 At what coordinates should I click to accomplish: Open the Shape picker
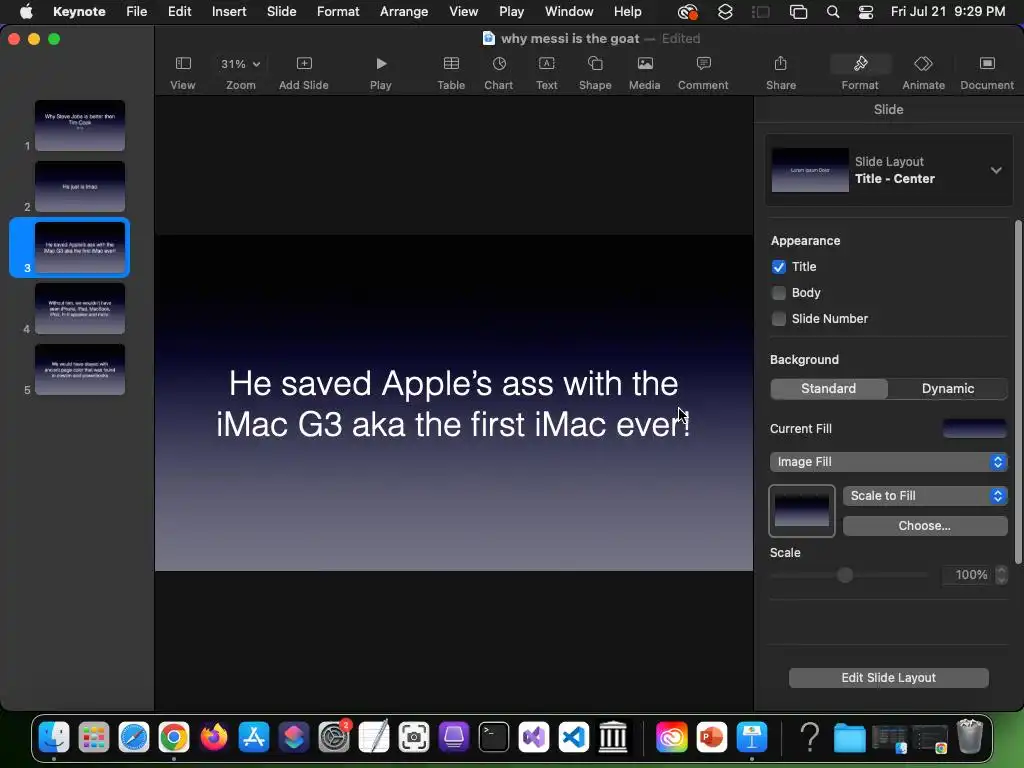click(x=595, y=72)
